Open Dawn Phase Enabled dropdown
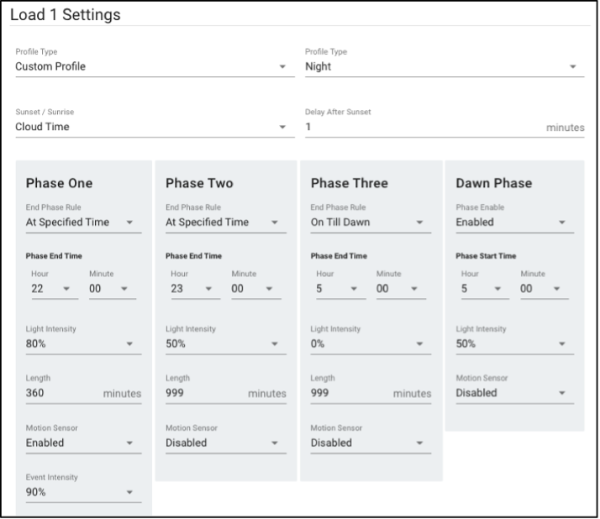 (x=515, y=223)
